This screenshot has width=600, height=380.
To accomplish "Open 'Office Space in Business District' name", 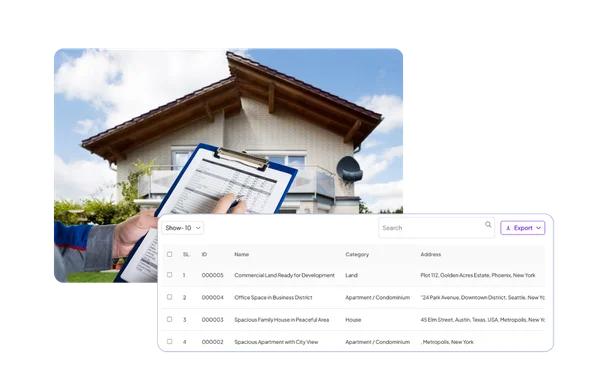I will [273, 297].
